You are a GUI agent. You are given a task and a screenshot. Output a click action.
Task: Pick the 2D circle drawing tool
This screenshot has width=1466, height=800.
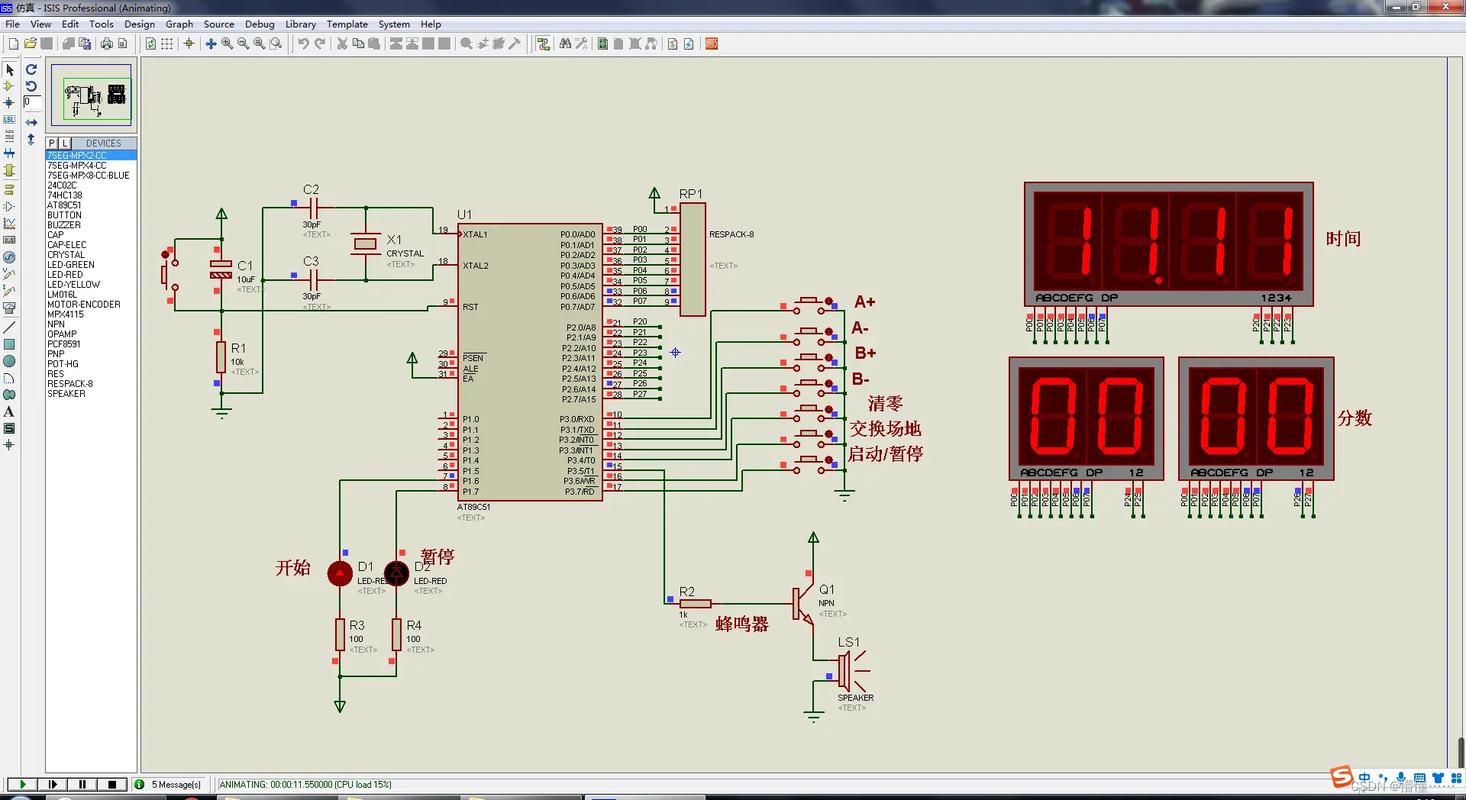tap(9, 361)
